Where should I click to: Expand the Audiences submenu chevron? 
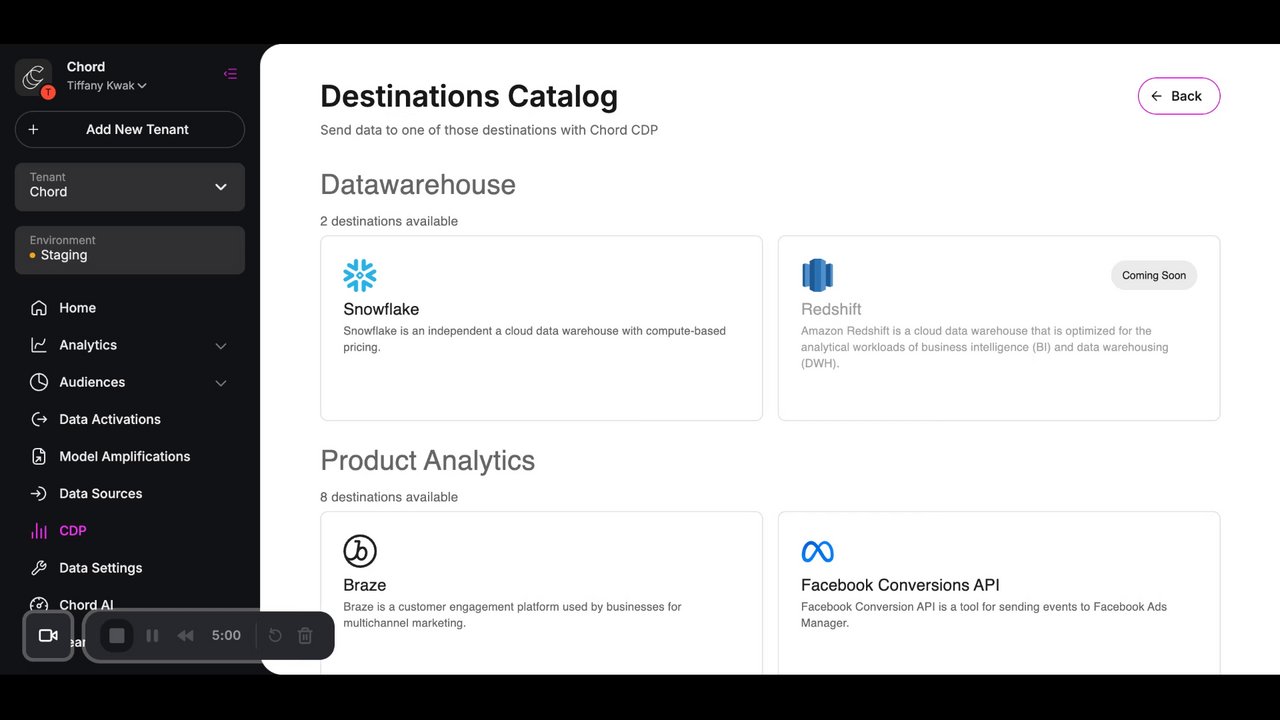[x=221, y=383]
